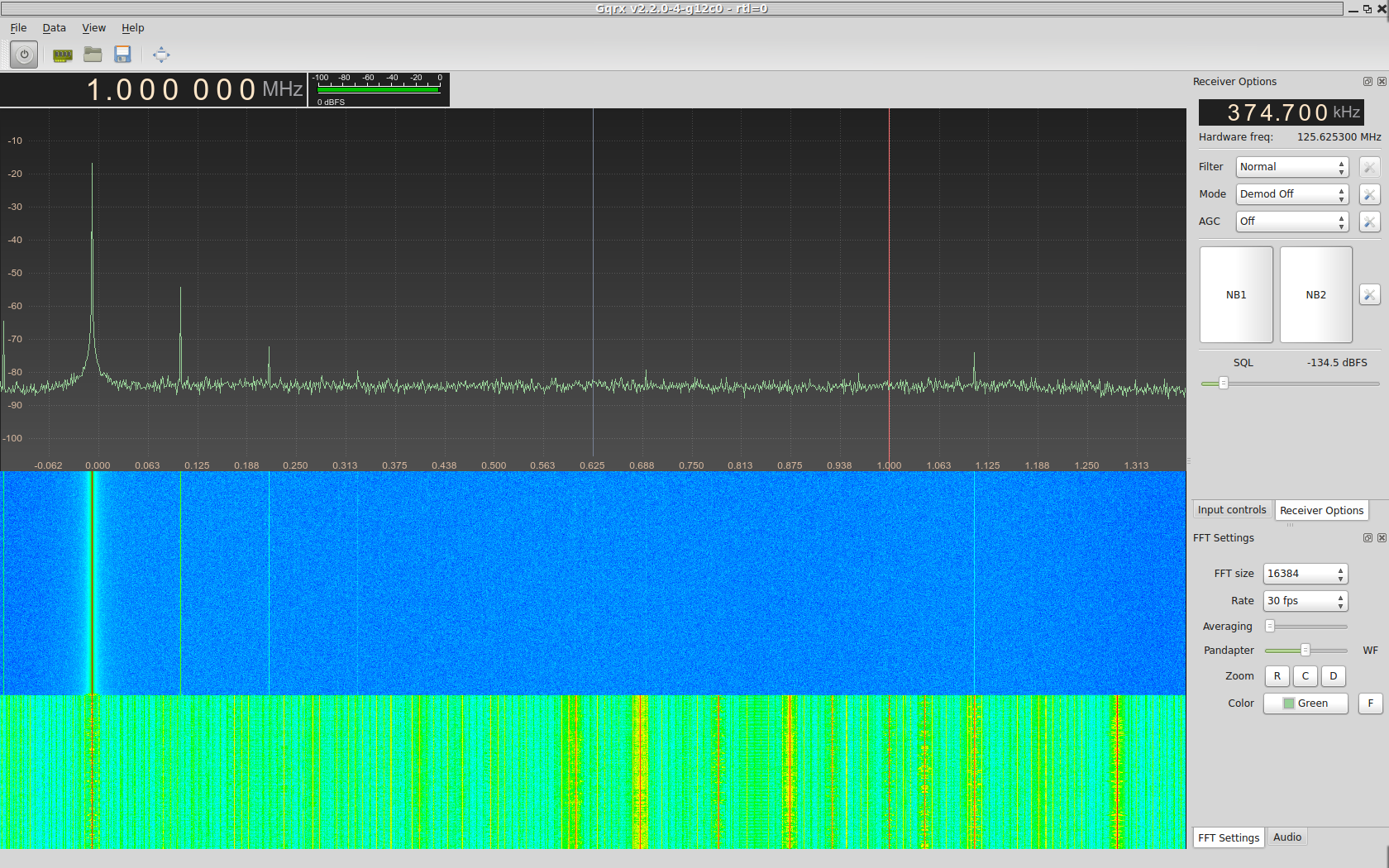Screen dimensions: 1389x868
Task: Open demodulator mode settings tool button
Action: pos(1369,194)
